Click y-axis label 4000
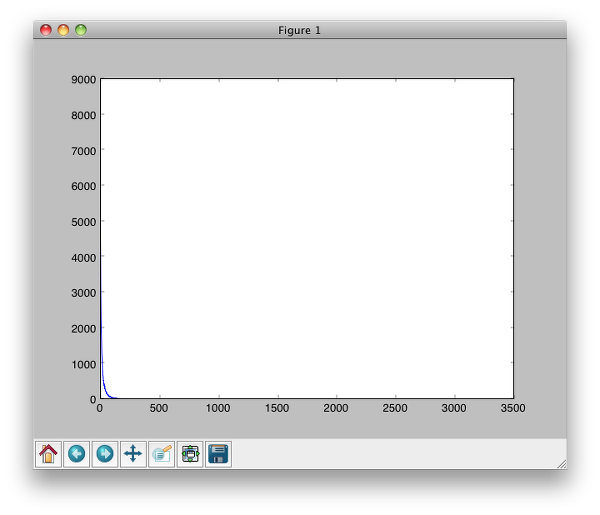This screenshot has height=515, width=600. (x=83, y=258)
